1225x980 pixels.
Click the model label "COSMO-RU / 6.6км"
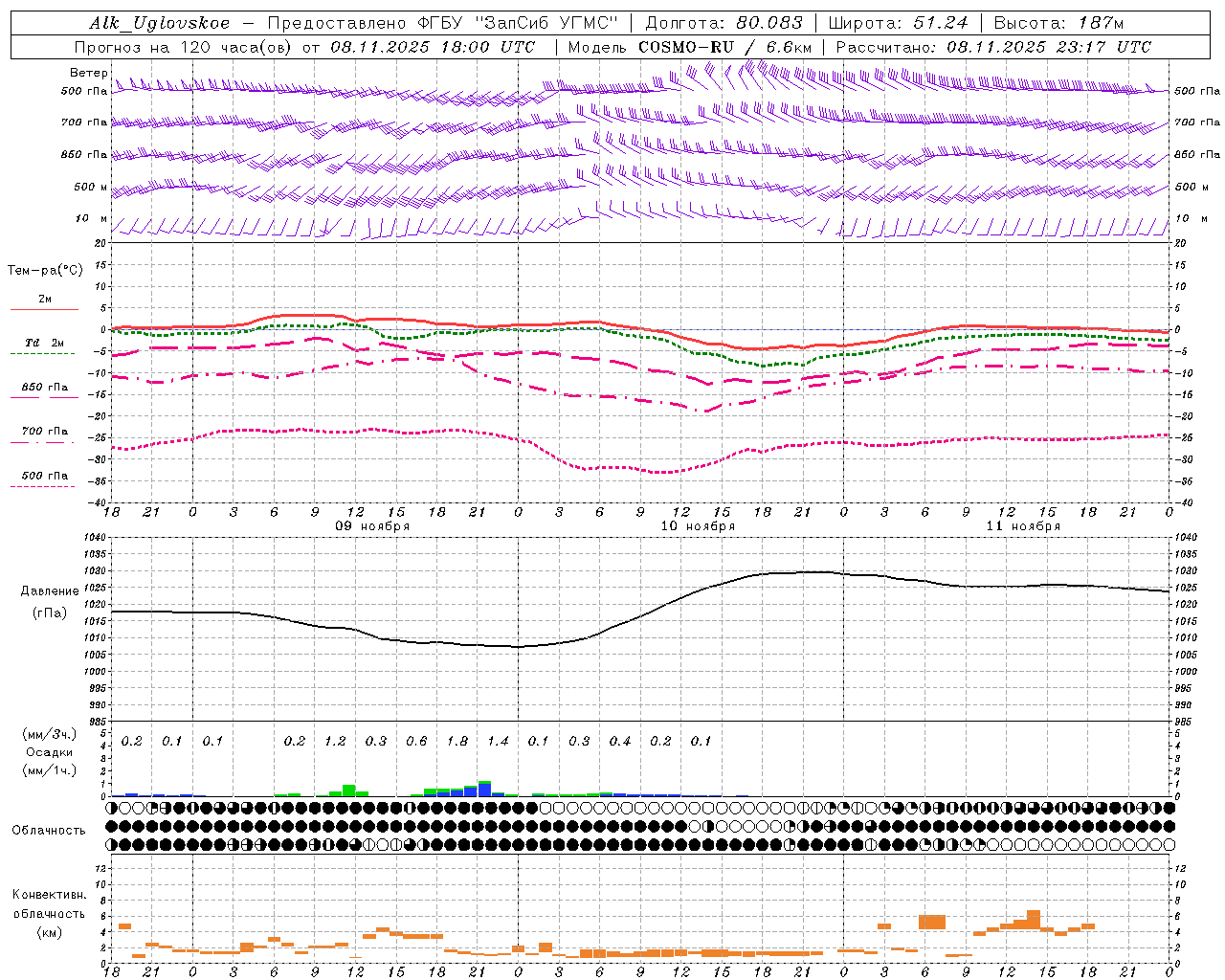click(x=724, y=47)
